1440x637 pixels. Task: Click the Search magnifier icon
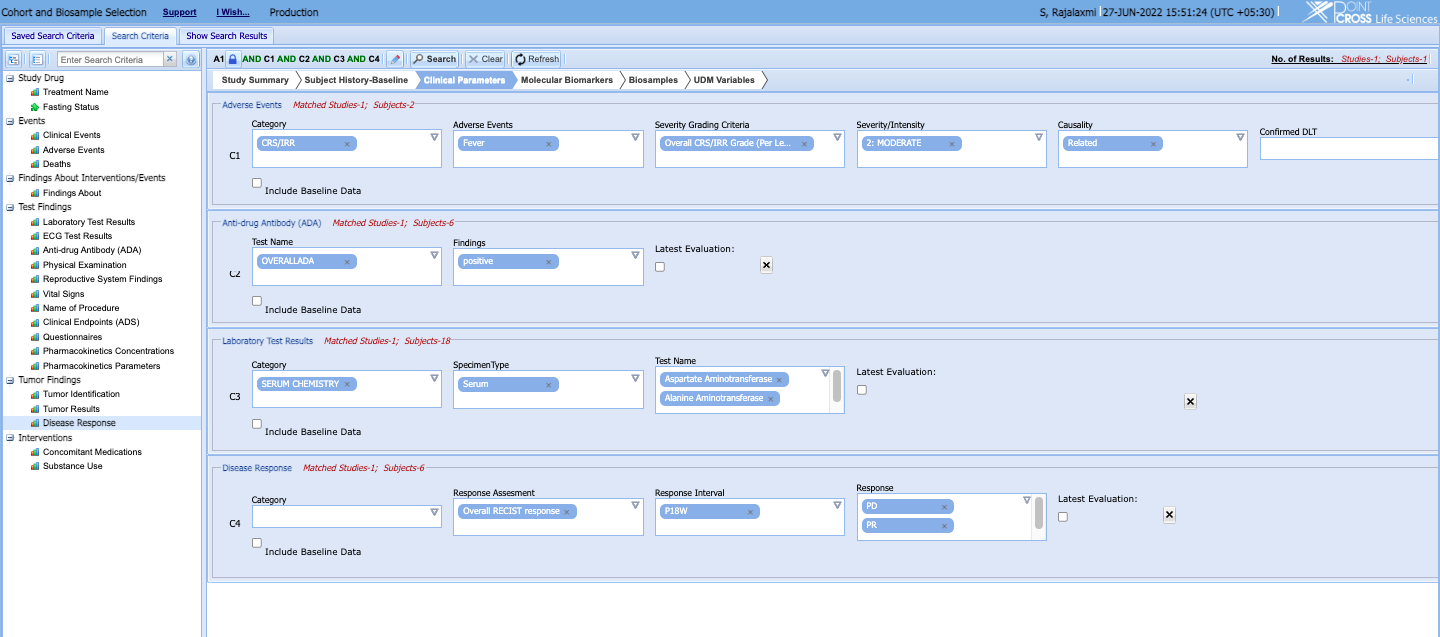419,59
